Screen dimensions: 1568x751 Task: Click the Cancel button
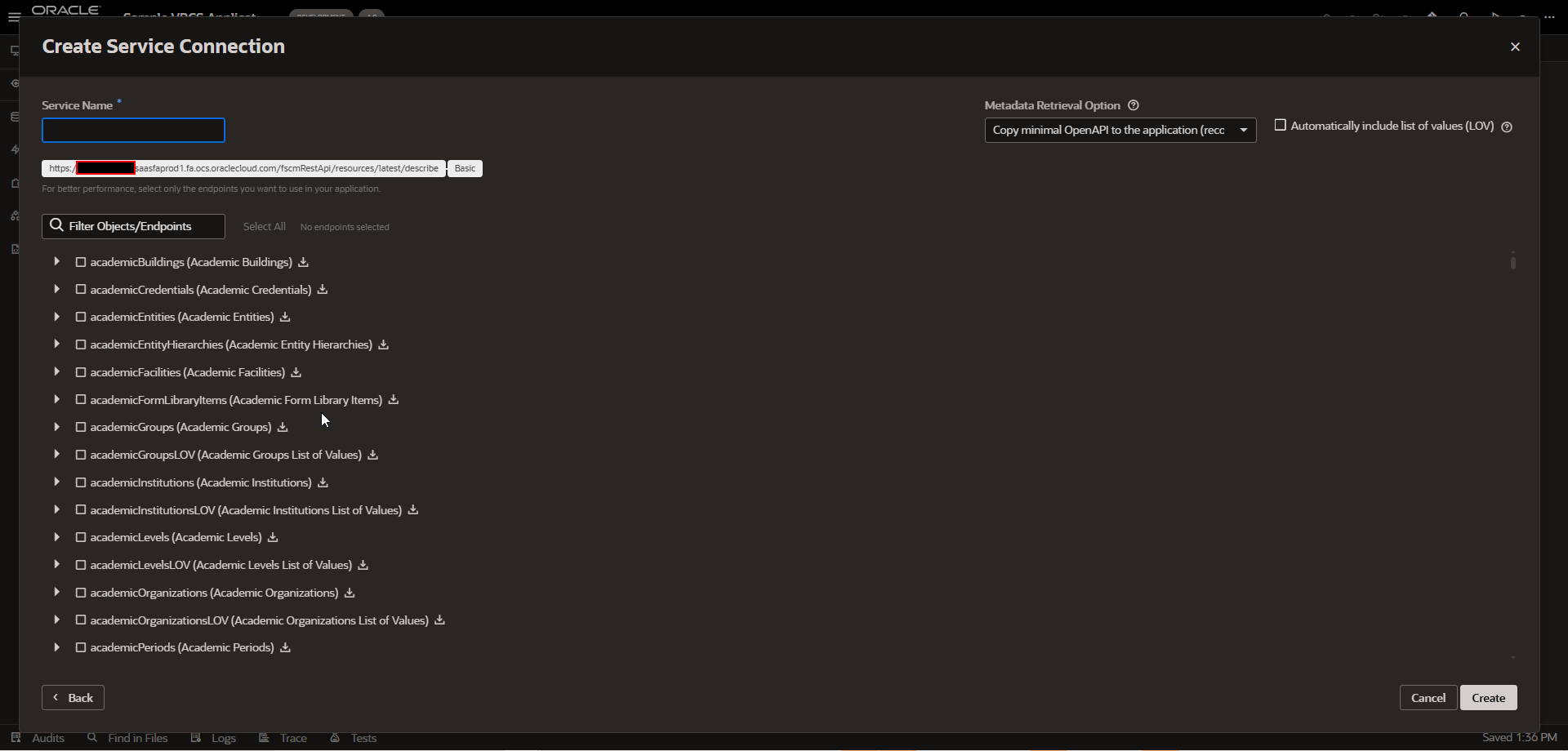(x=1428, y=698)
